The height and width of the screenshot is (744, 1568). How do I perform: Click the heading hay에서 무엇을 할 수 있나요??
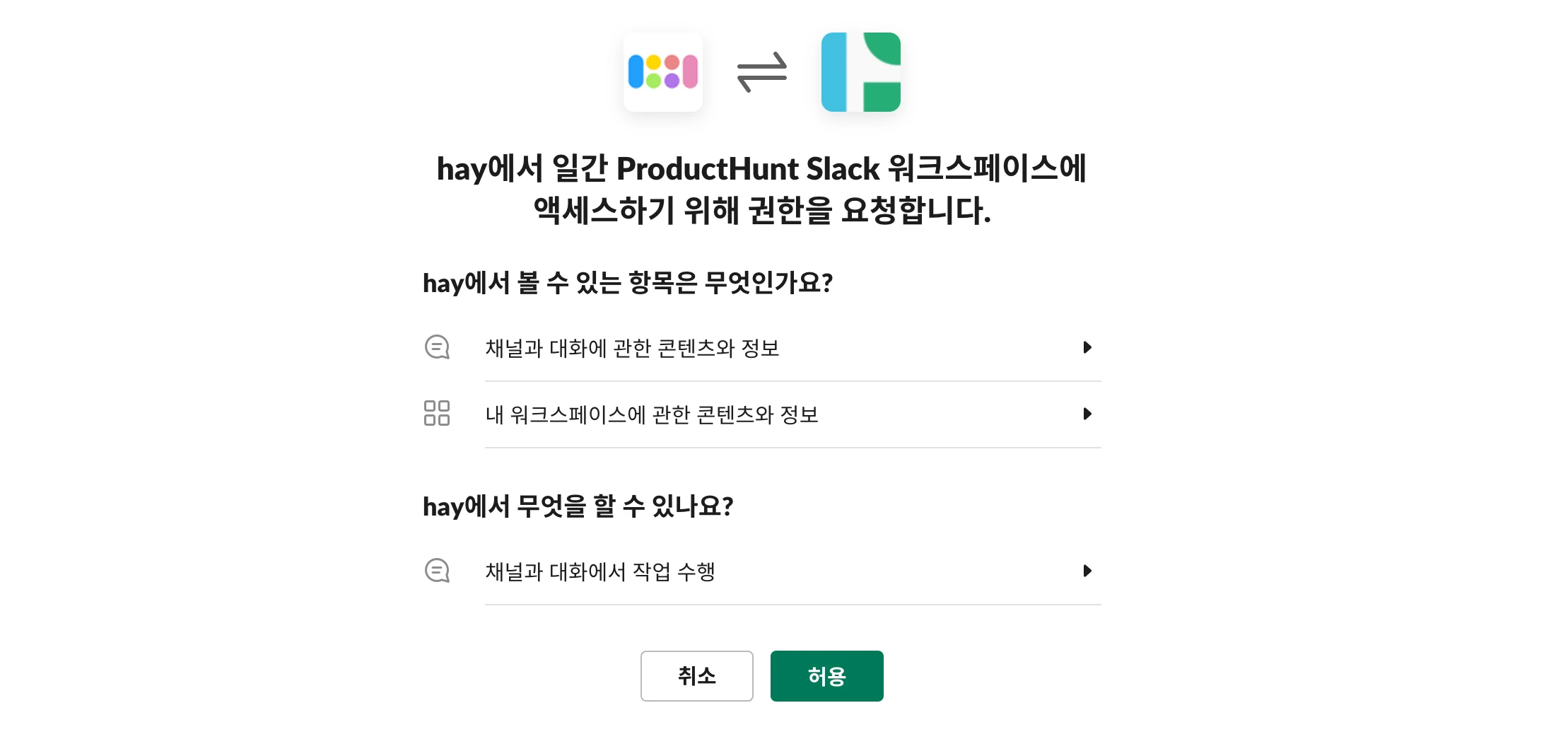click(578, 506)
